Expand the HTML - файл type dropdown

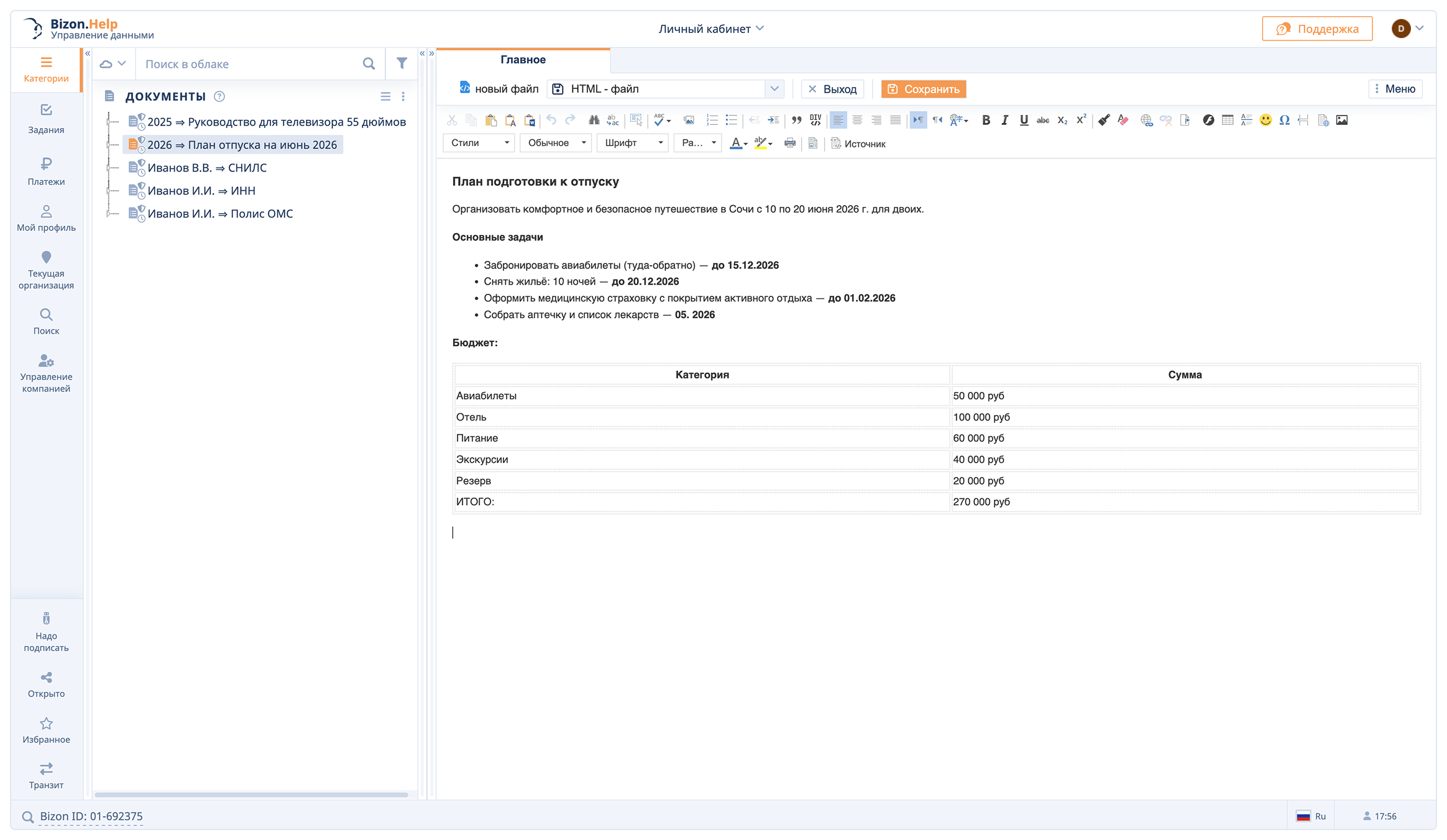[x=774, y=89]
